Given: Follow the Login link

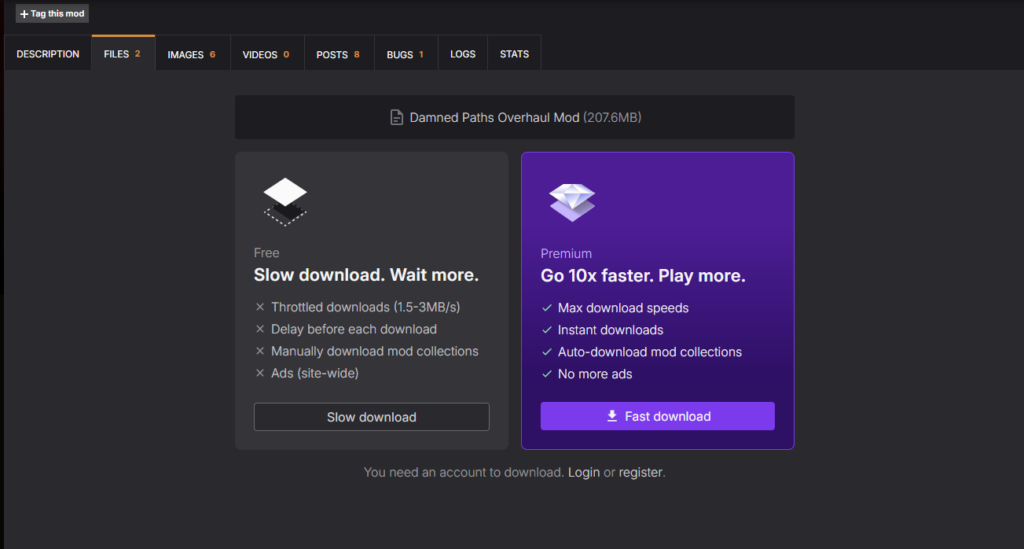Looking at the screenshot, I should click(584, 472).
